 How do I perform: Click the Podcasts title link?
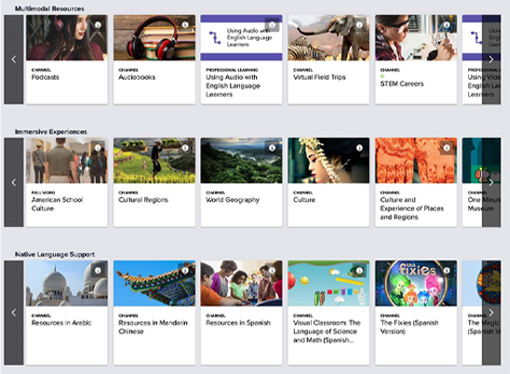pyautogui.click(x=45, y=77)
